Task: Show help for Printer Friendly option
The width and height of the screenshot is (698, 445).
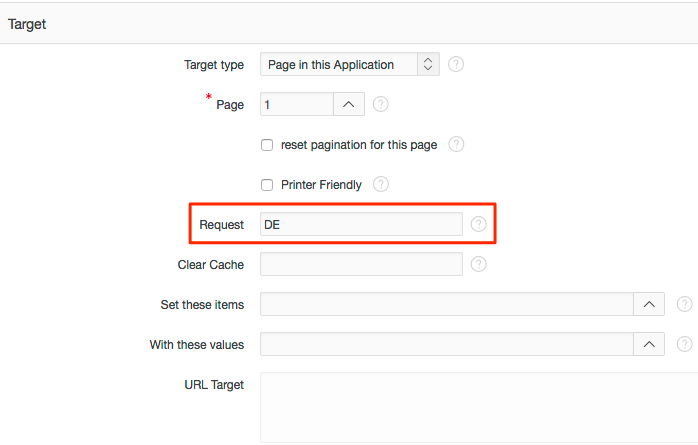Action: [381, 184]
